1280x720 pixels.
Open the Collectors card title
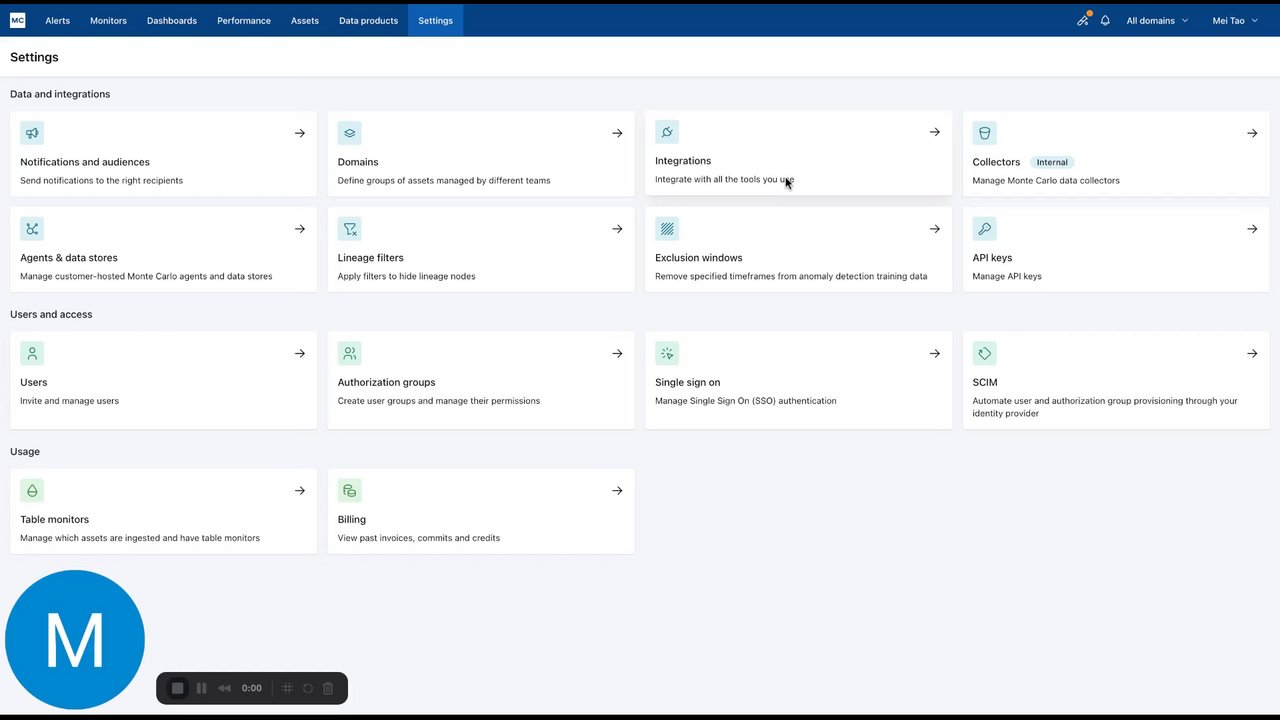(x=996, y=162)
